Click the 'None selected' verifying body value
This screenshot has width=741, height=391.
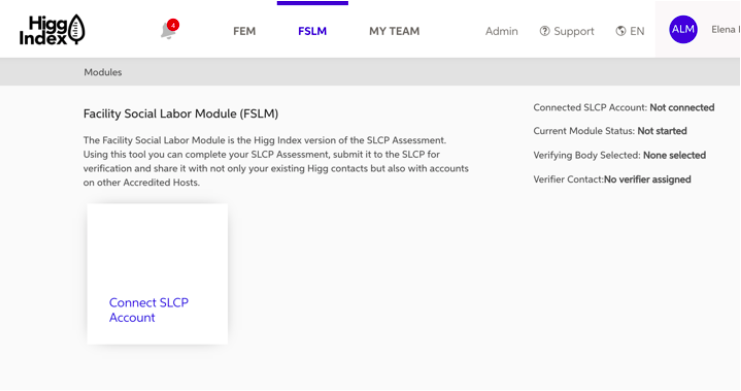click(674, 155)
